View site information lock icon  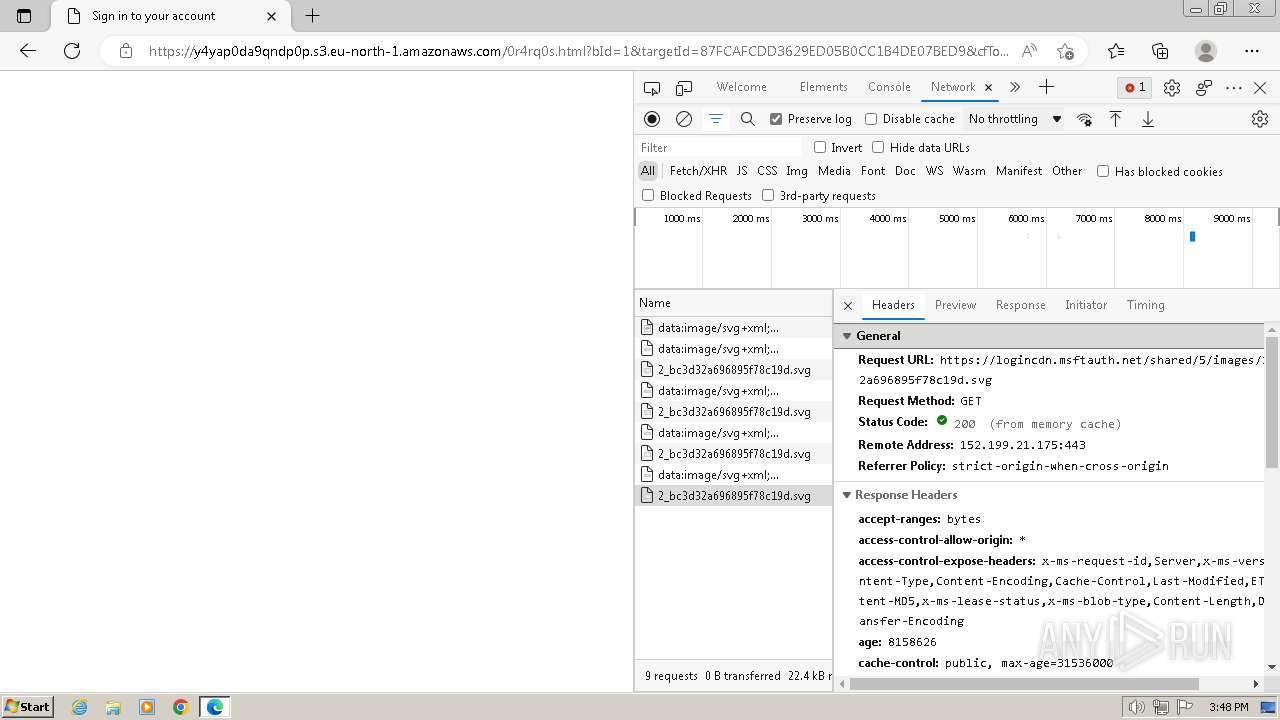click(126, 51)
